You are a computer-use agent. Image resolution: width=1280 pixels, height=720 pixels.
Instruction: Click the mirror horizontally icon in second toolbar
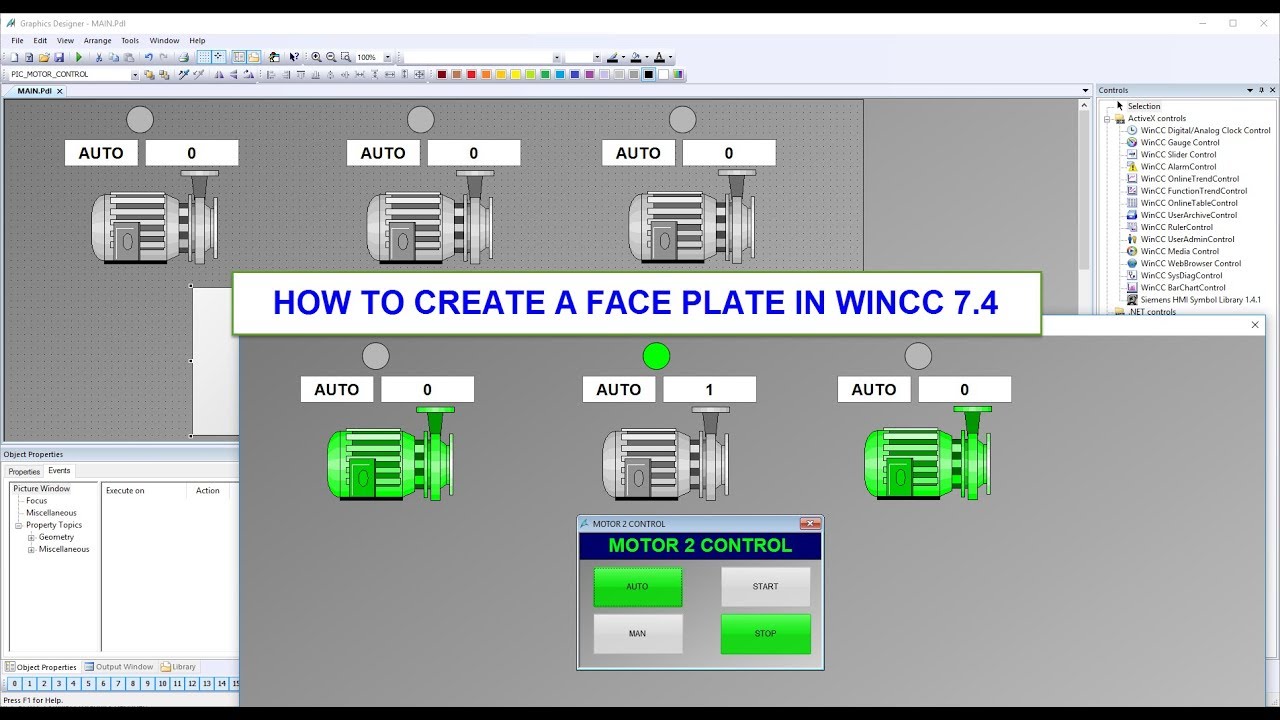[219, 74]
